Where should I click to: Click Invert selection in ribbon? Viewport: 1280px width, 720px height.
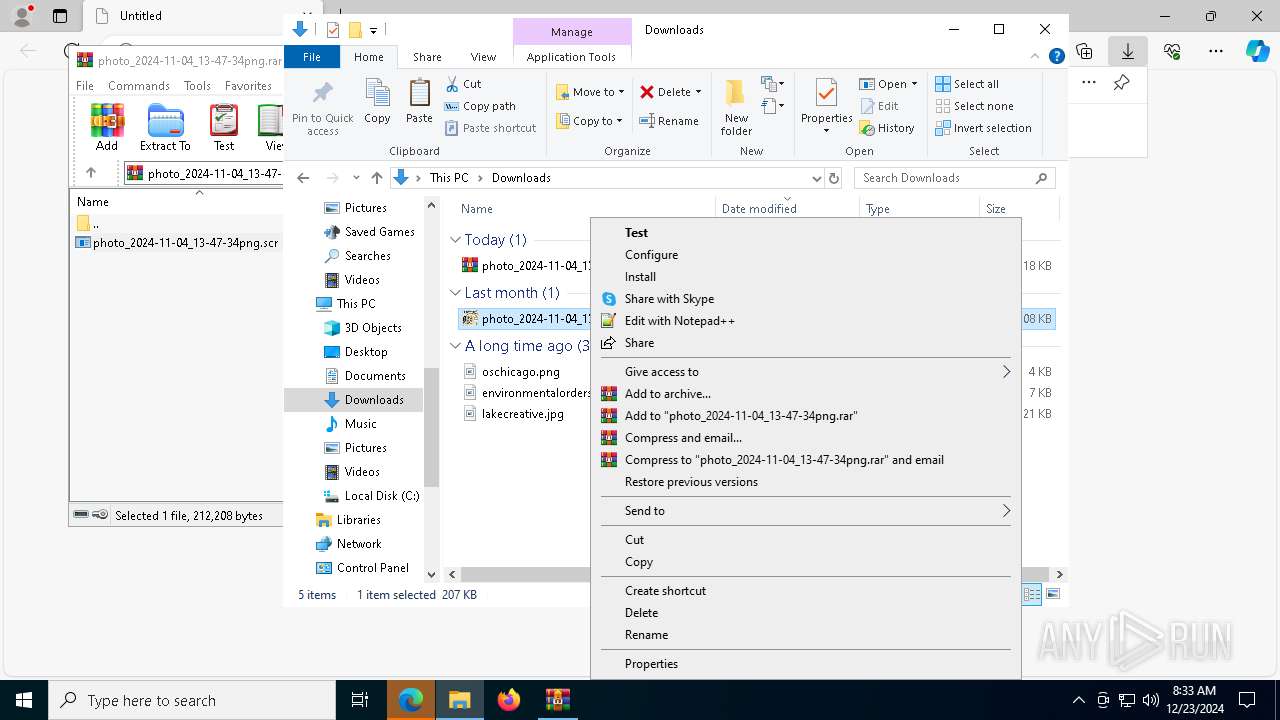(x=983, y=128)
